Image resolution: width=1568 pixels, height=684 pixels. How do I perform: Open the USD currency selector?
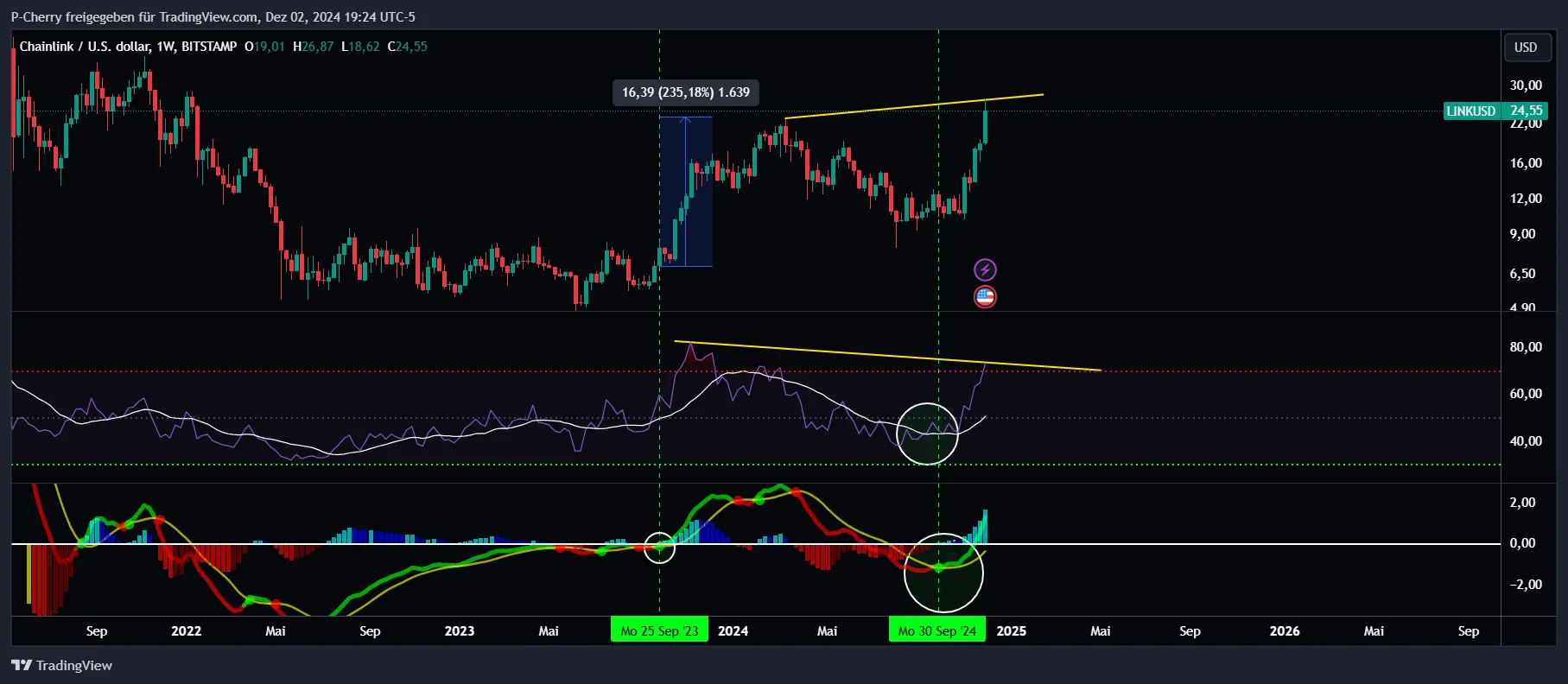click(x=1526, y=47)
